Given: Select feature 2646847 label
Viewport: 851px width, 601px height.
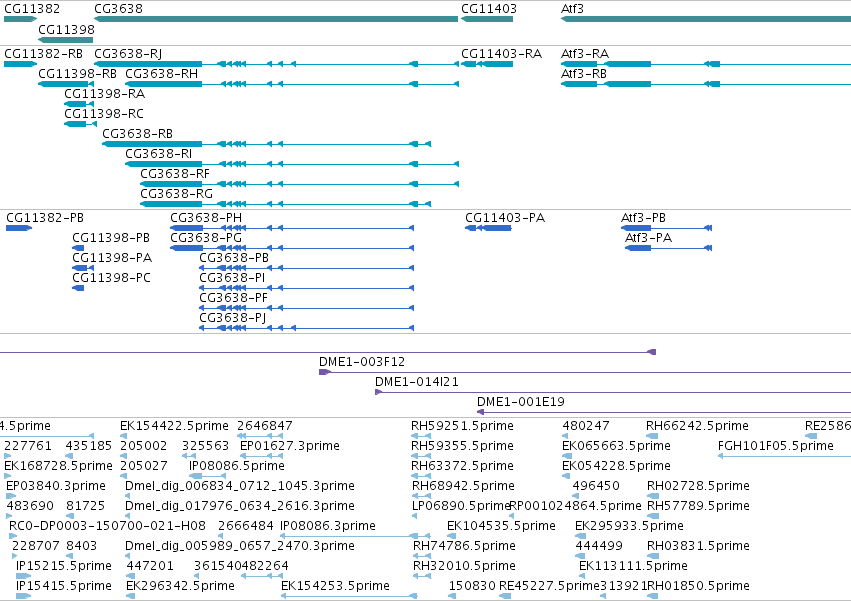Looking at the screenshot, I should coord(265,426).
